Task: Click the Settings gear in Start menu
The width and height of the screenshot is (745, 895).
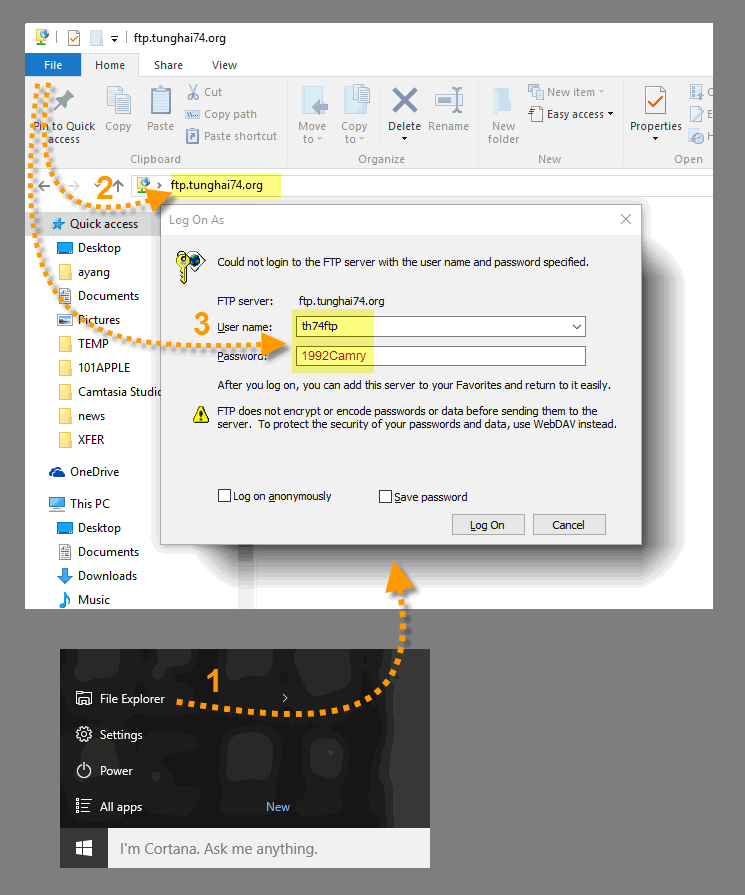Action: [84, 734]
